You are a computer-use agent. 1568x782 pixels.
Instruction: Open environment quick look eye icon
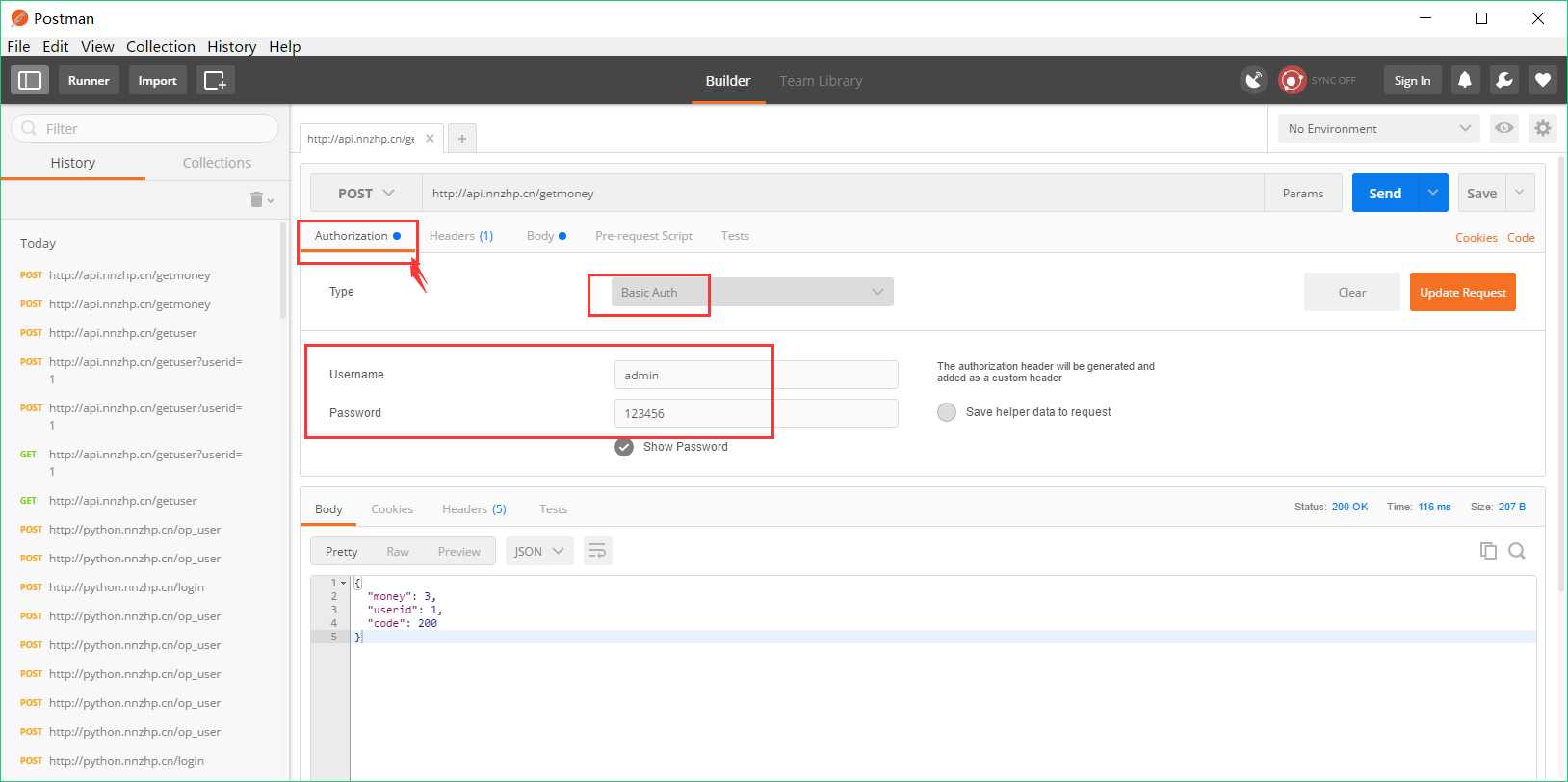click(1504, 128)
